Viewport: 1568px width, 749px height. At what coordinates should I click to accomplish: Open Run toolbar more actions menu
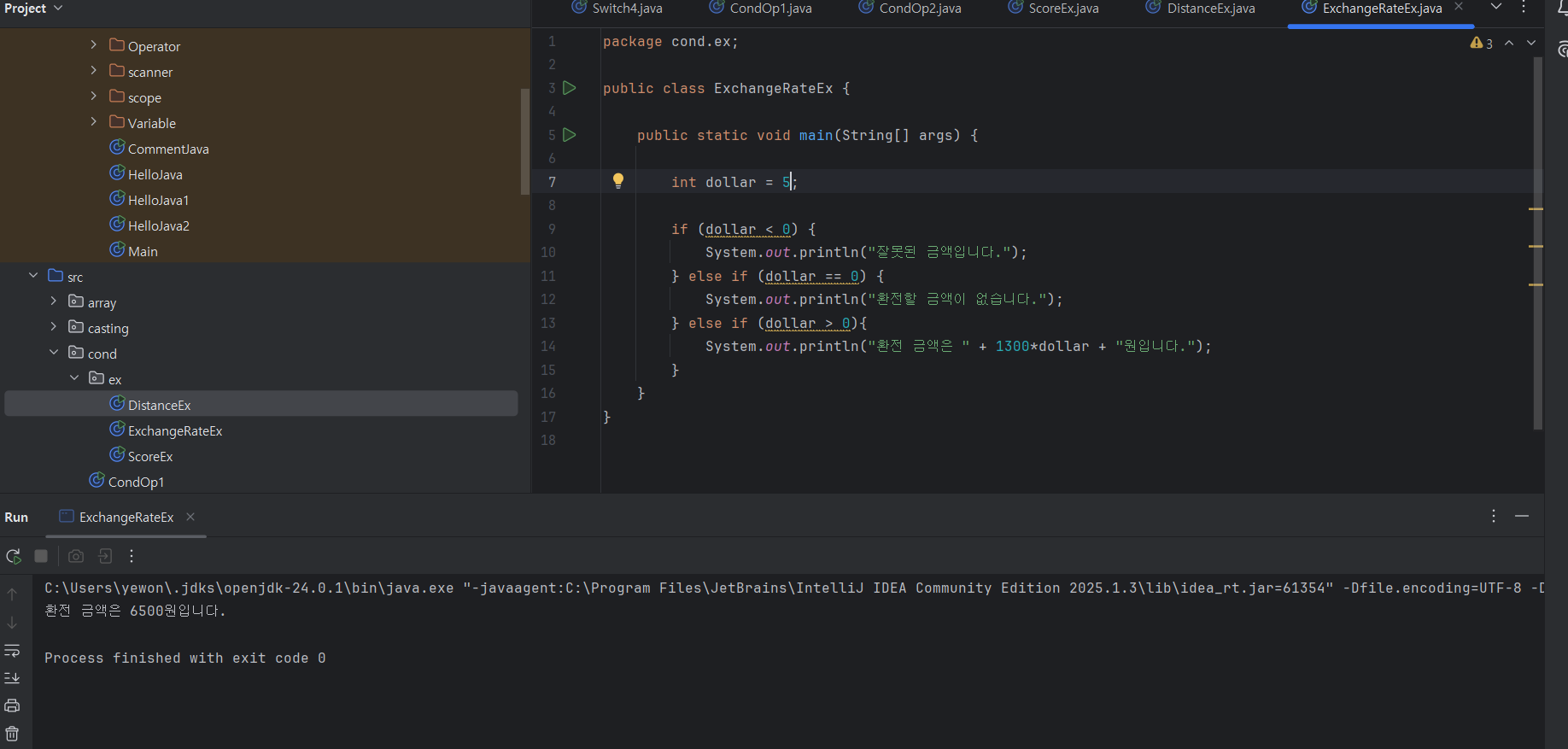pos(132,556)
